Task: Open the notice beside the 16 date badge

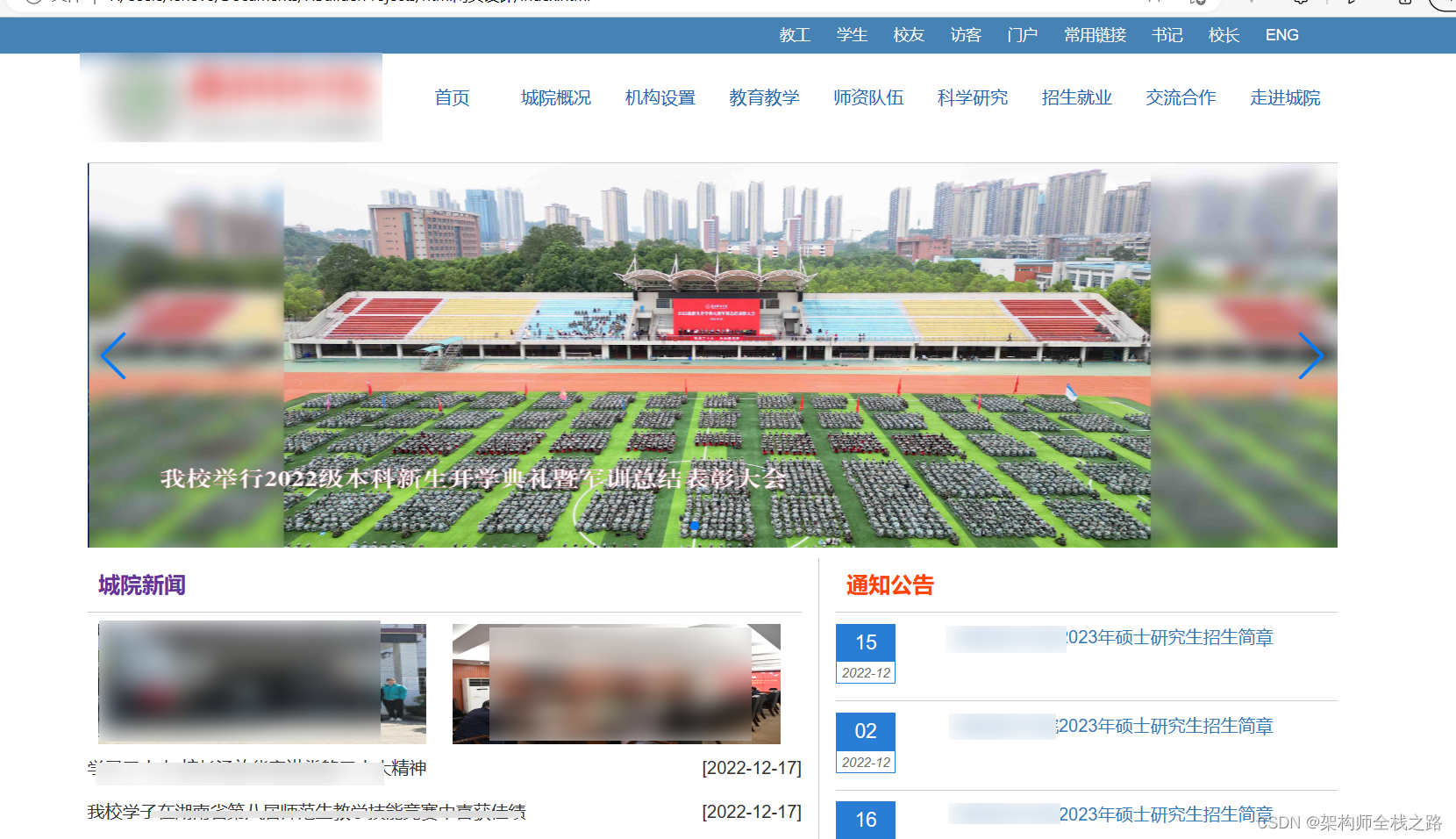Action: point(1111,814)
